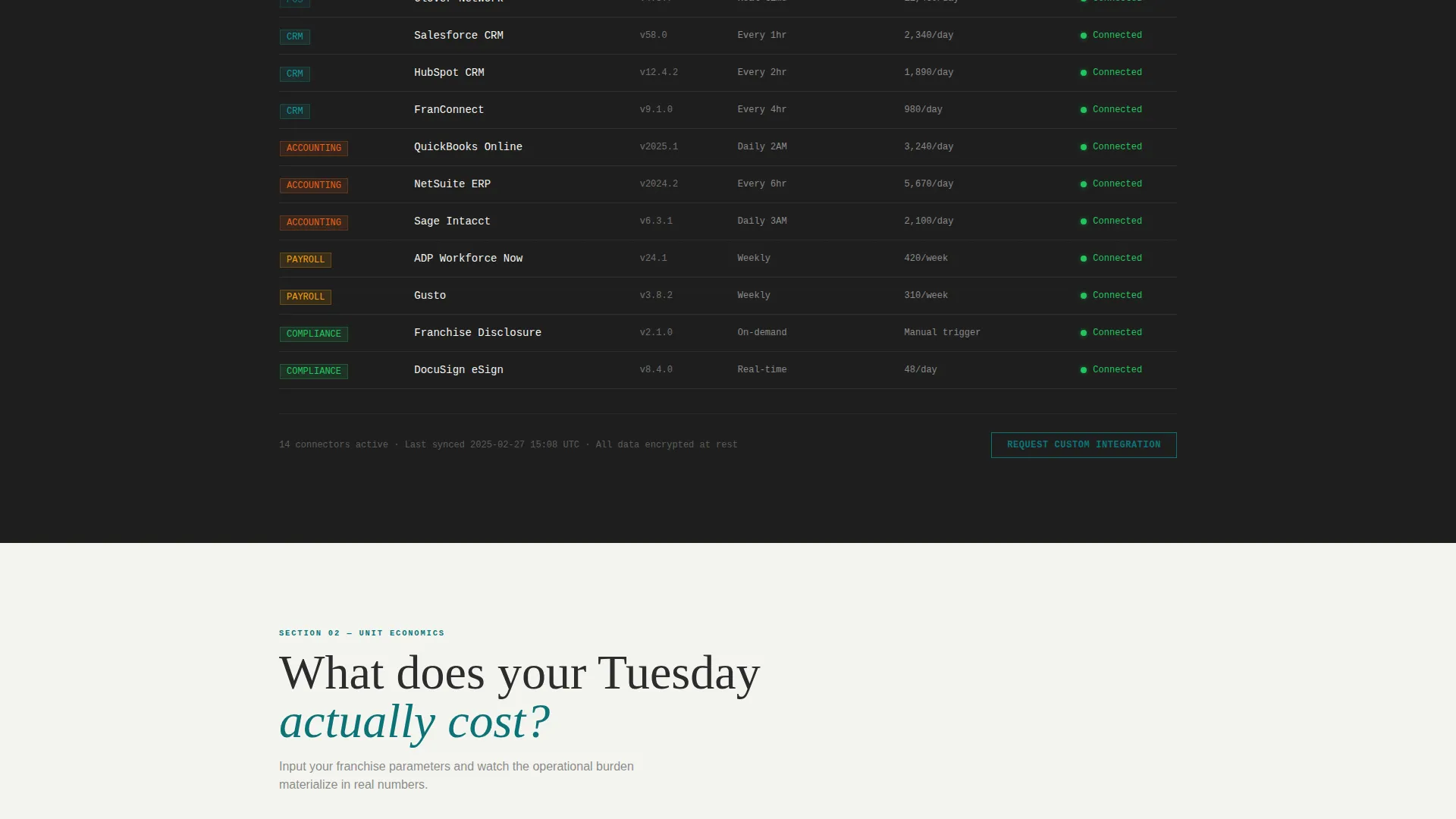This screenshot has width=1456, height=819.
Task: Open the Sage Intacct connector row
Action: (728, 221)
